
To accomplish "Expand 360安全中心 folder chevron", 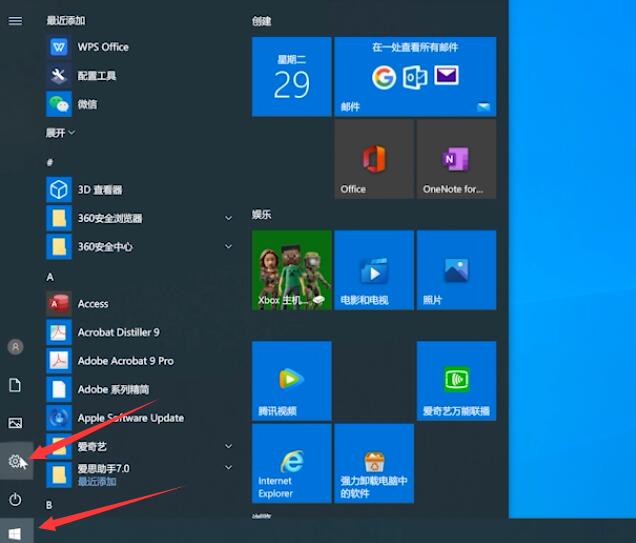I will click(x=229, y=246).
